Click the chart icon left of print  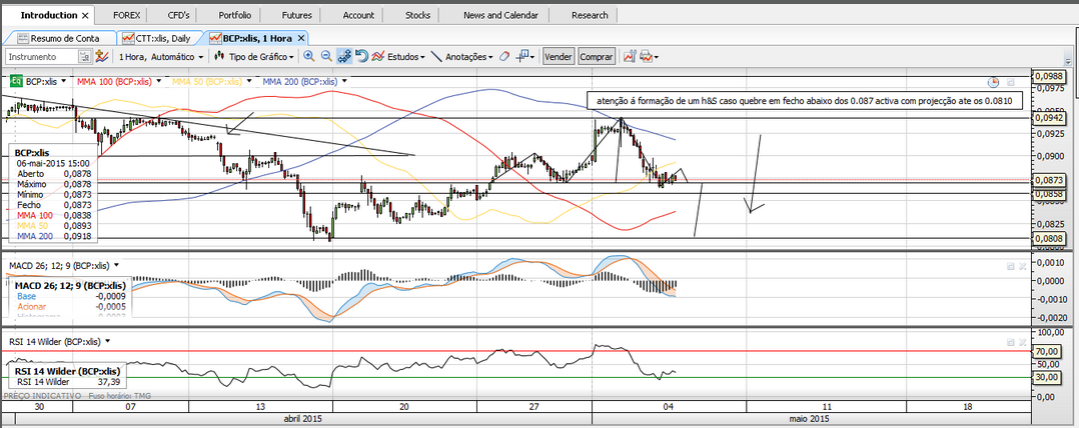point(629,57)
